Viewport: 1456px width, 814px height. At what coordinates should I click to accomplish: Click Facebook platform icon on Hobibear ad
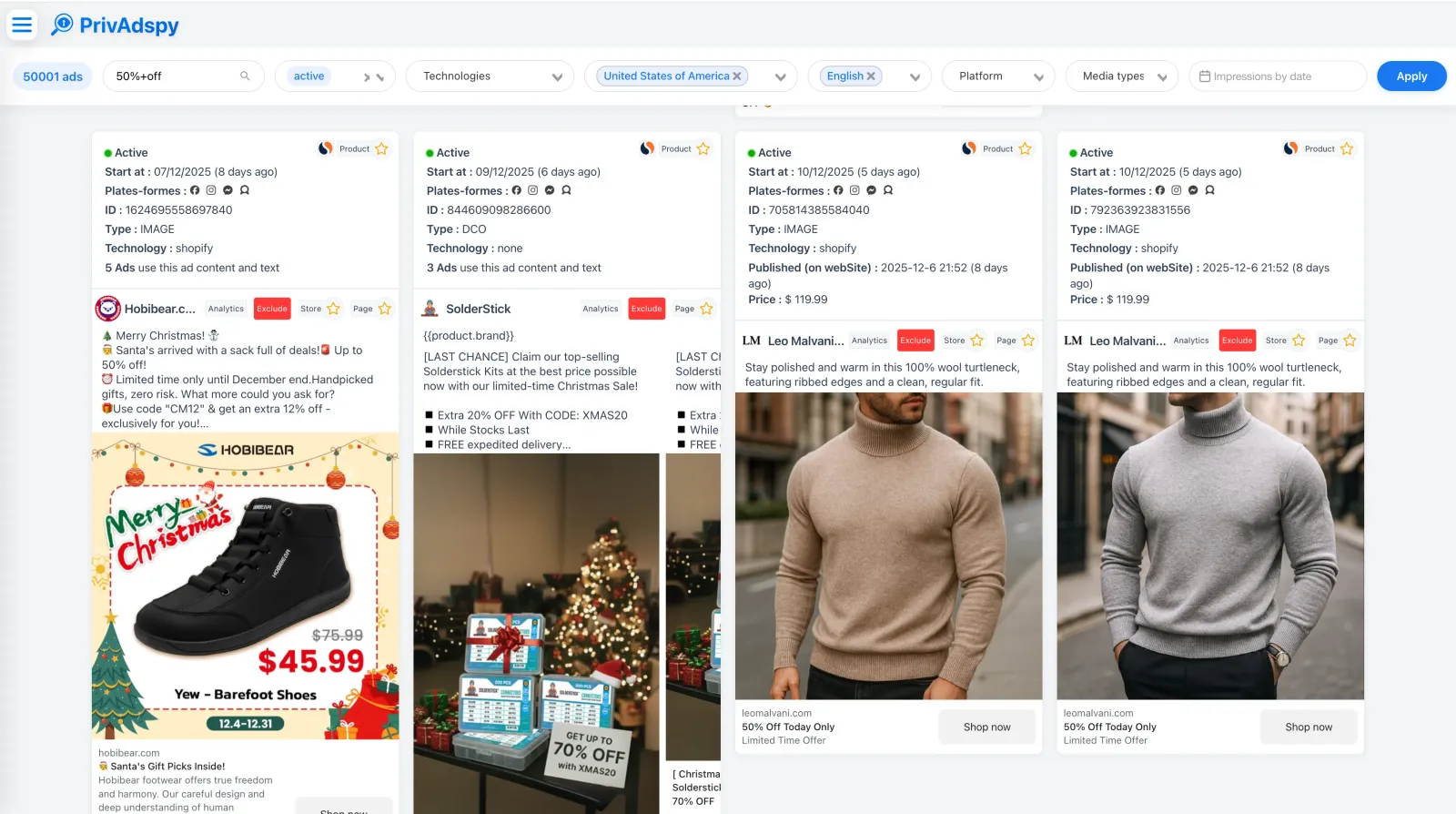tap(195, 190)
